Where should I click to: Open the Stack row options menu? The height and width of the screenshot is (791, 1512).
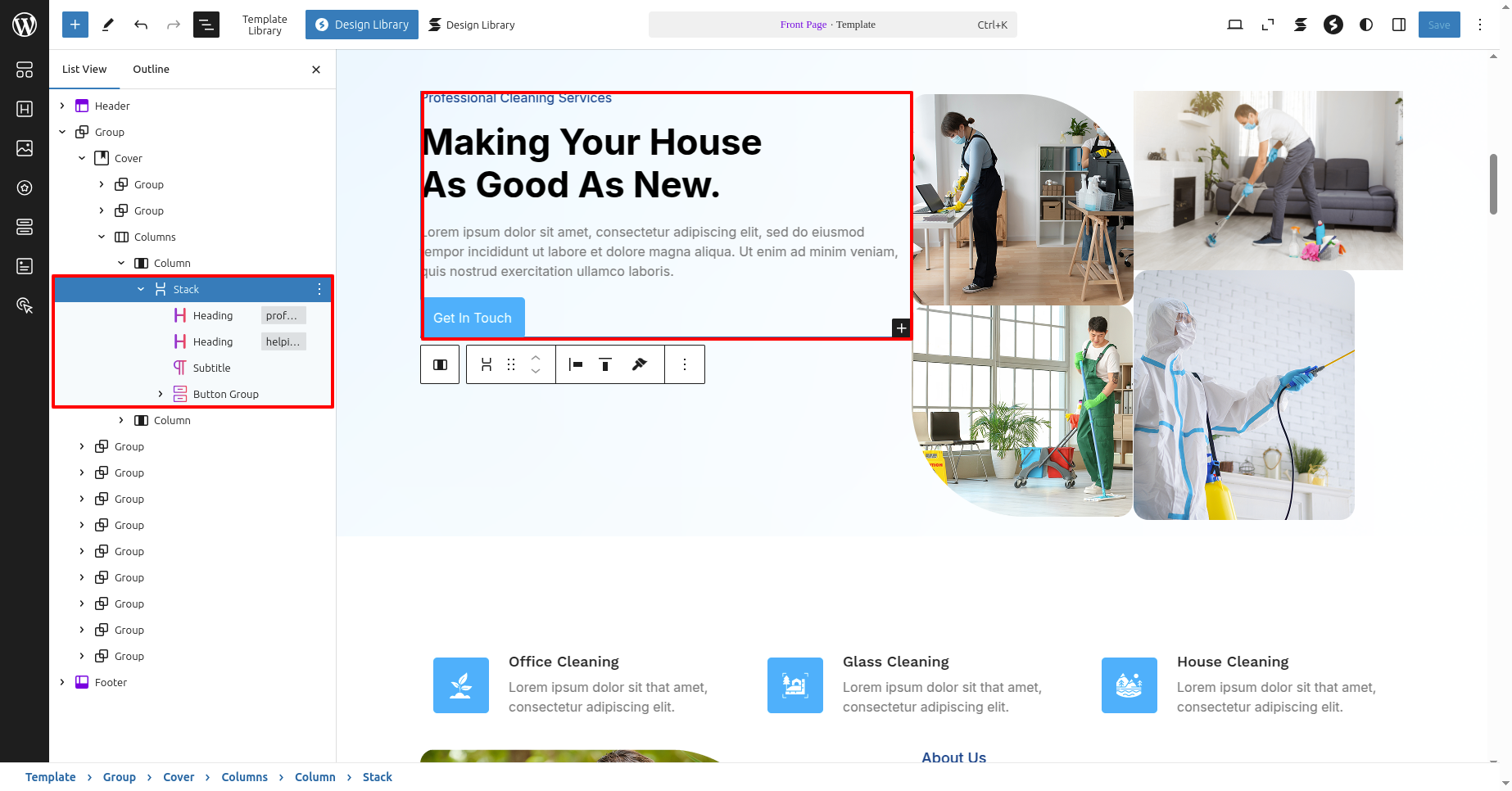tap(319, 289)
